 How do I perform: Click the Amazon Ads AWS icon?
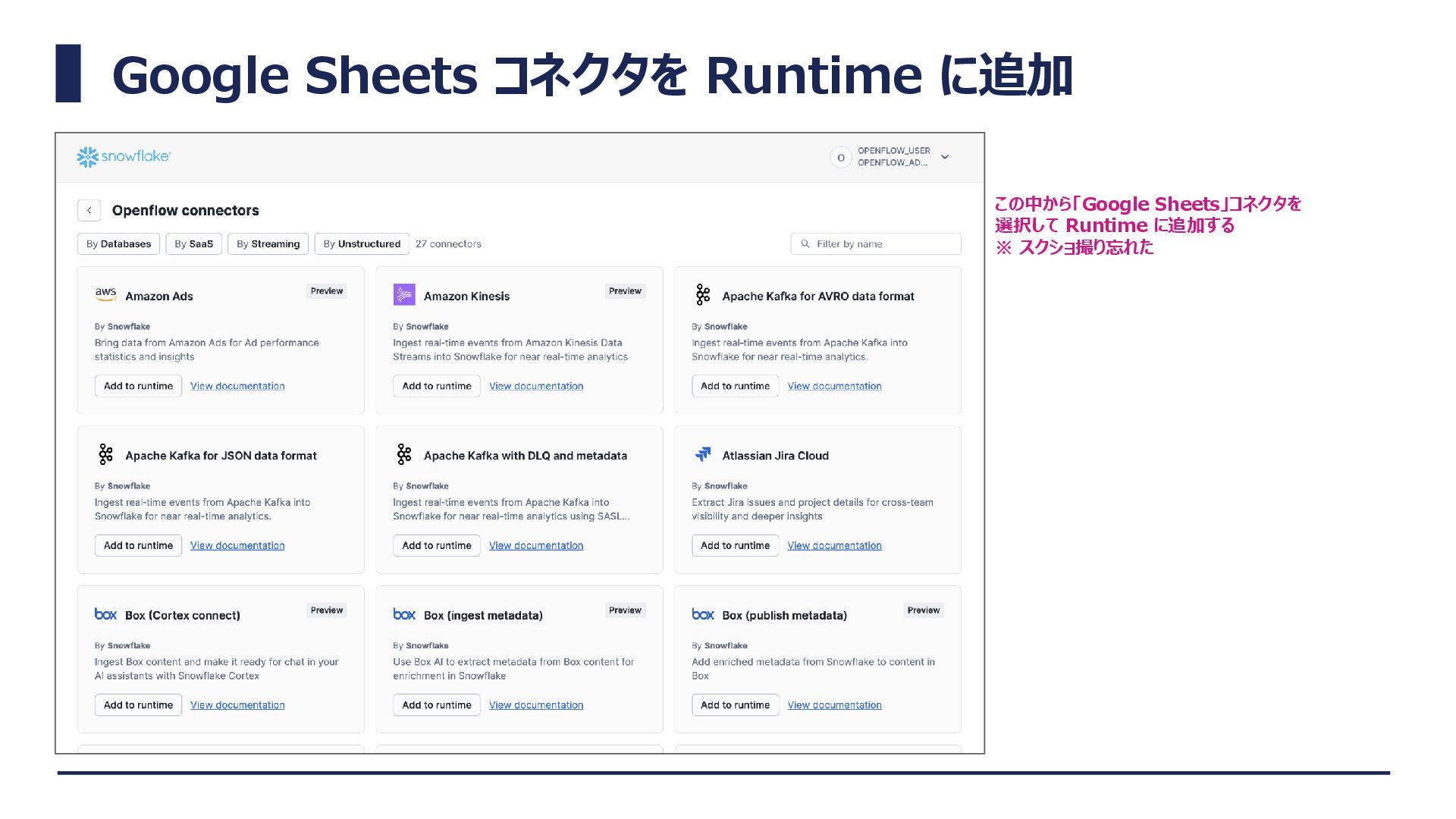coord(105,295)
